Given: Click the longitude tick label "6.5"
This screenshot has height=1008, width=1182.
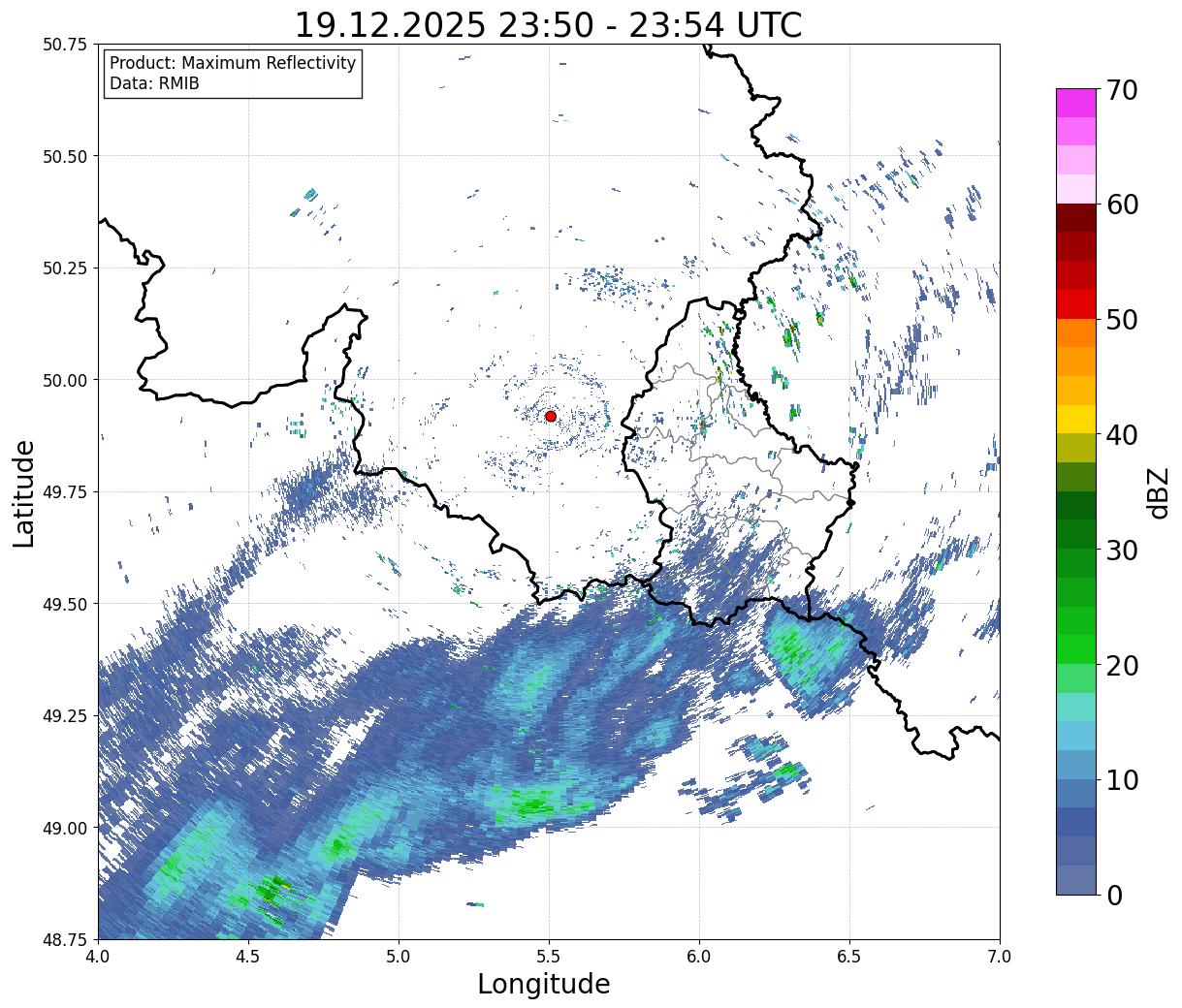Looking at the screenshot, I should pyautogui.click(x=849, y=956).
